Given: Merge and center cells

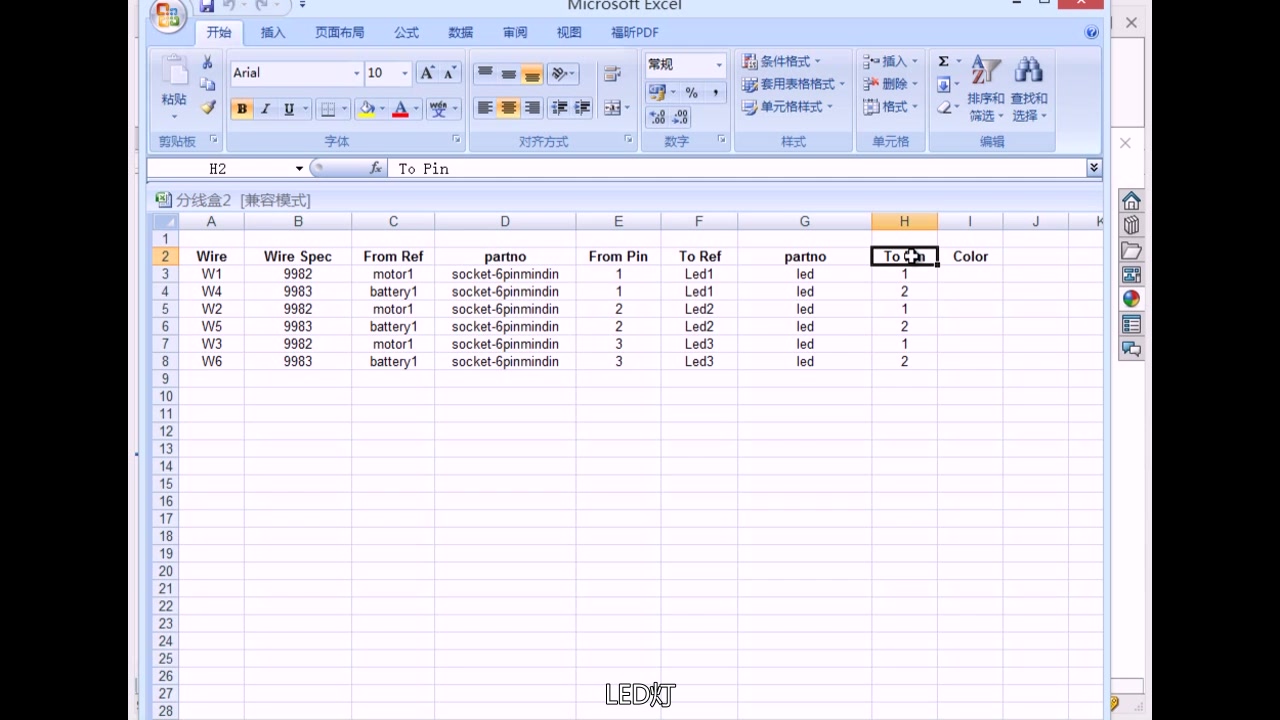Looking at the screenshot, I should [x=614, y=108].
